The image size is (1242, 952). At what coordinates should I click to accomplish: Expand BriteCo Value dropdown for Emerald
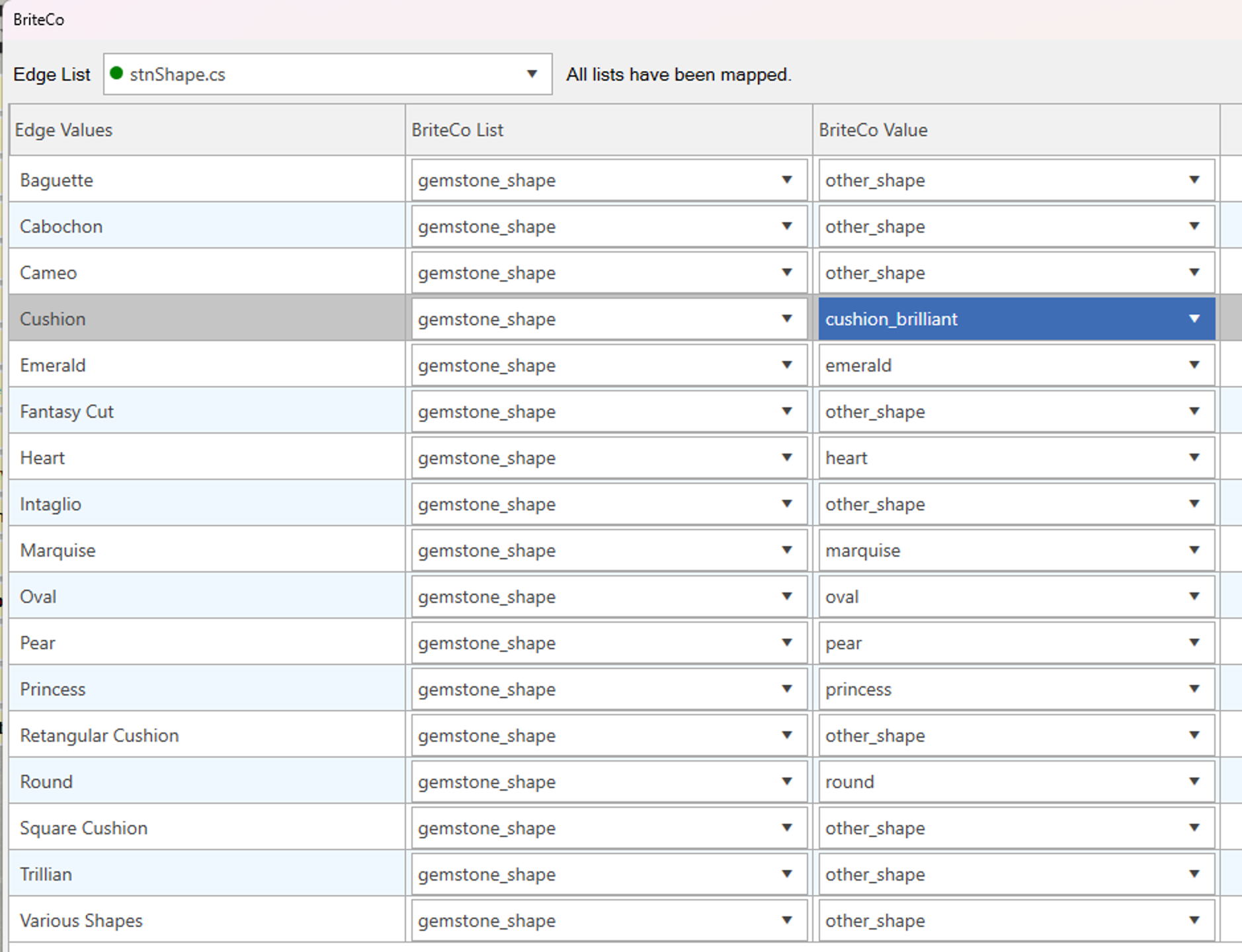1194,365
